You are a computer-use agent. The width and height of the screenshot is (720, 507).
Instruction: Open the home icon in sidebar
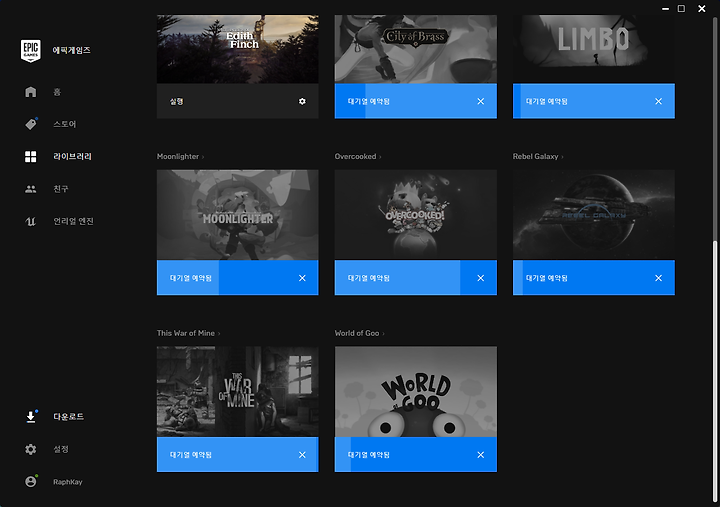31,92
